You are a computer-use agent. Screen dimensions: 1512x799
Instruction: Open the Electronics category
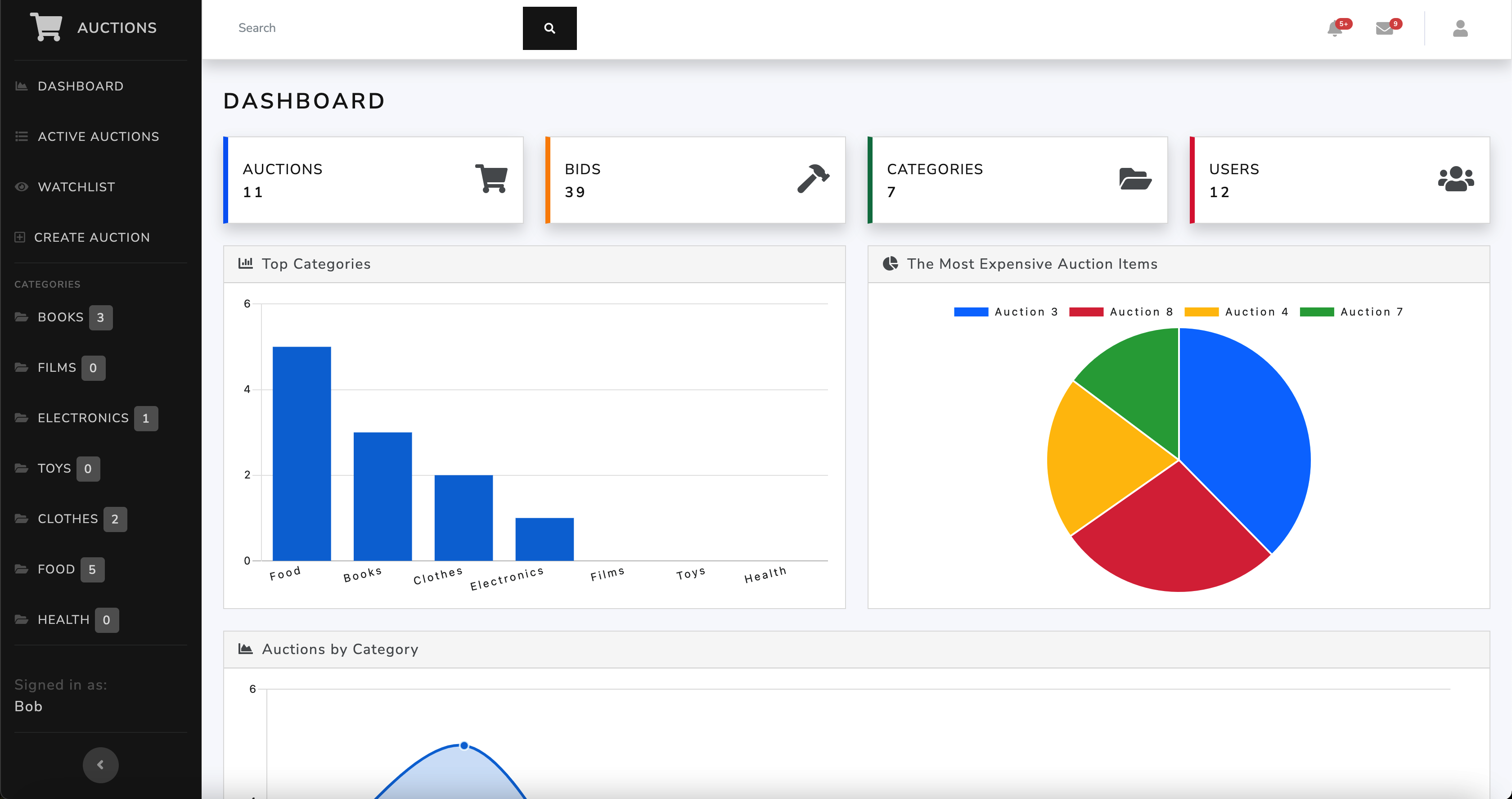pos(86,419)
